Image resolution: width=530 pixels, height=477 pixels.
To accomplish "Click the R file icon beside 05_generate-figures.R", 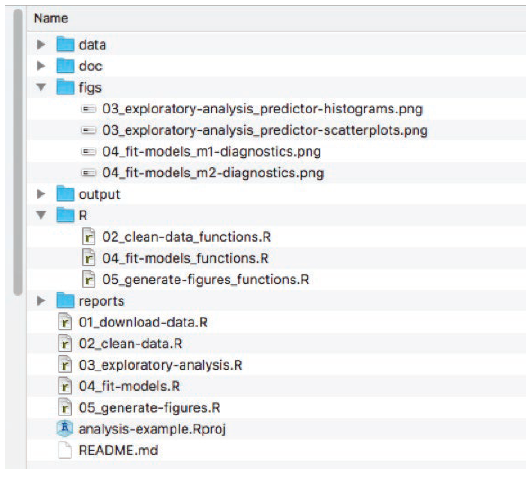I will [x=65, y=407].
